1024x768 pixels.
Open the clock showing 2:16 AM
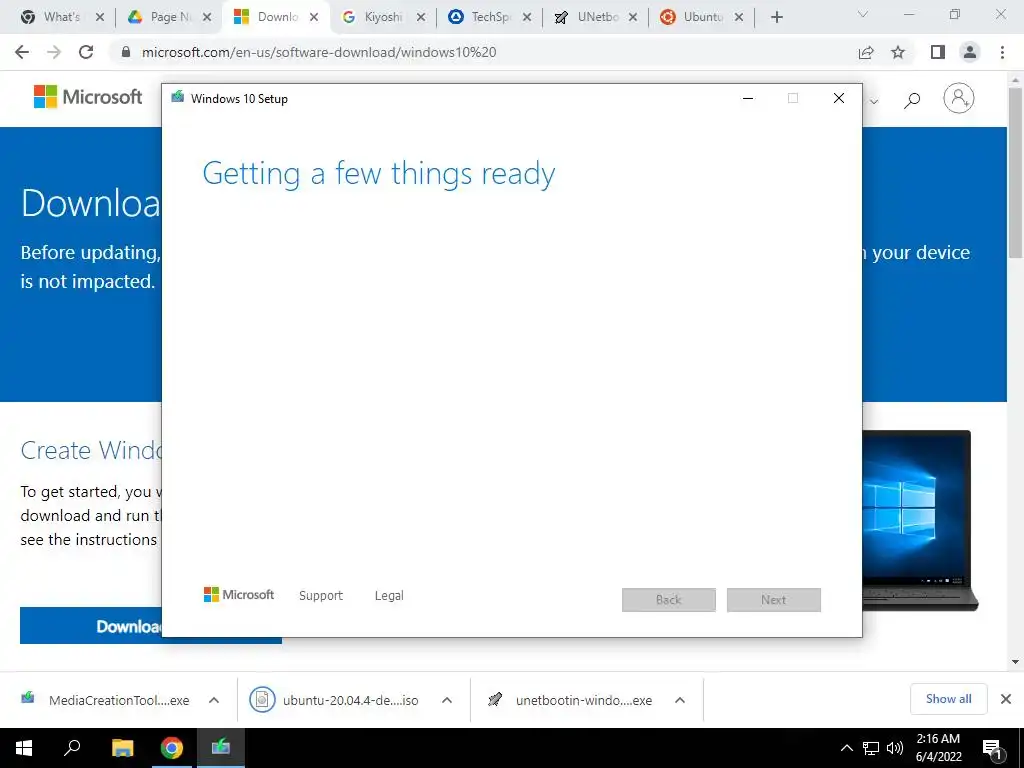point(938,748)
